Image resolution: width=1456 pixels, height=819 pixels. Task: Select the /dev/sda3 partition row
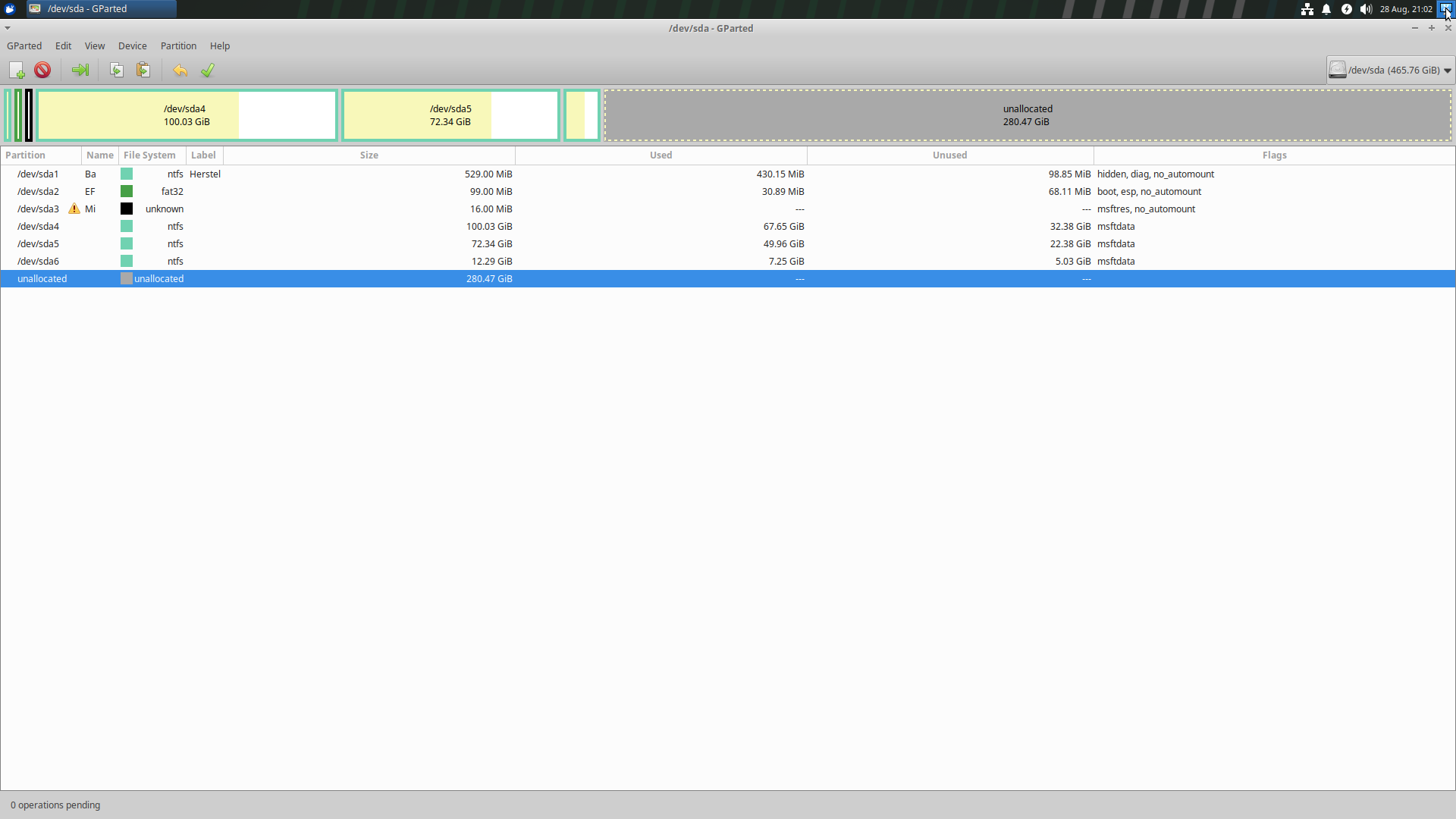click(x=728, y=209)
